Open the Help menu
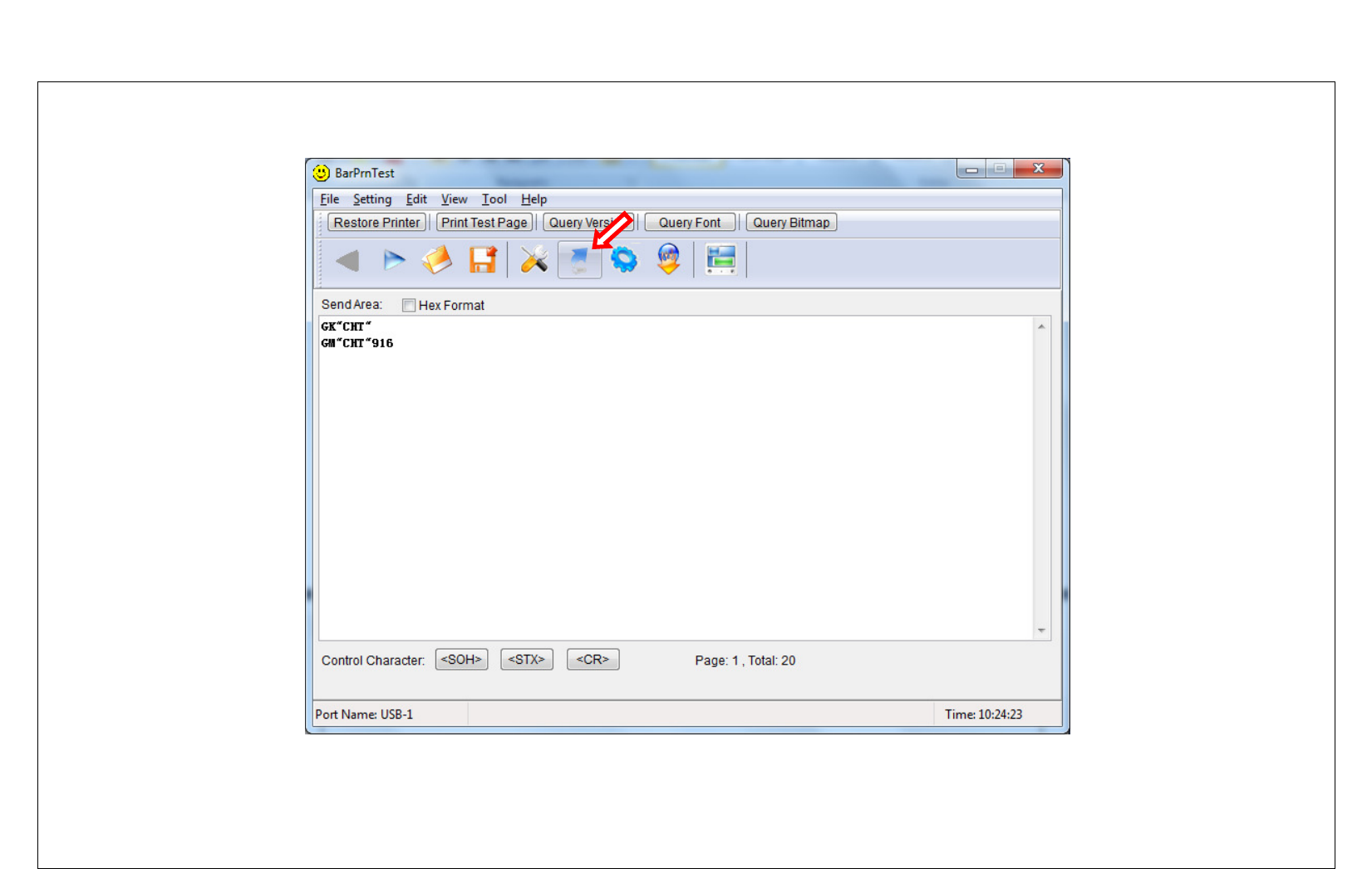Image resolution: width=1372 pixels, height=869 pixels. point(534,199)
